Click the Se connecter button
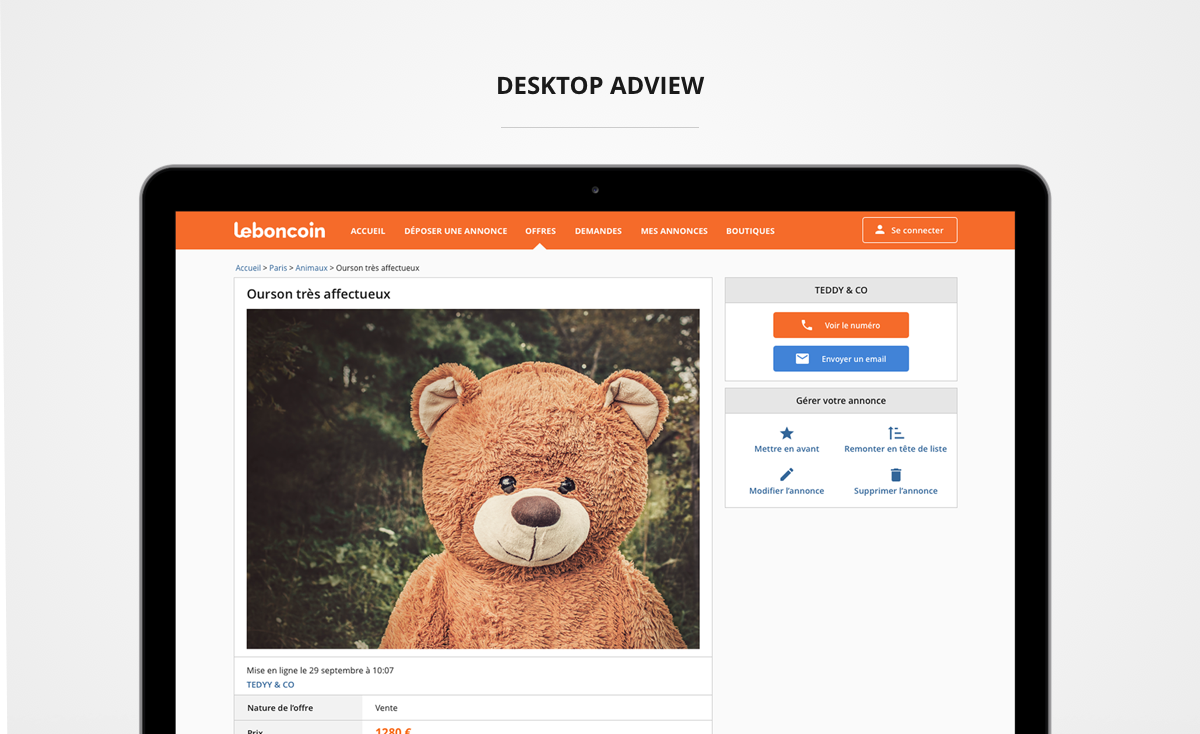 910,230
